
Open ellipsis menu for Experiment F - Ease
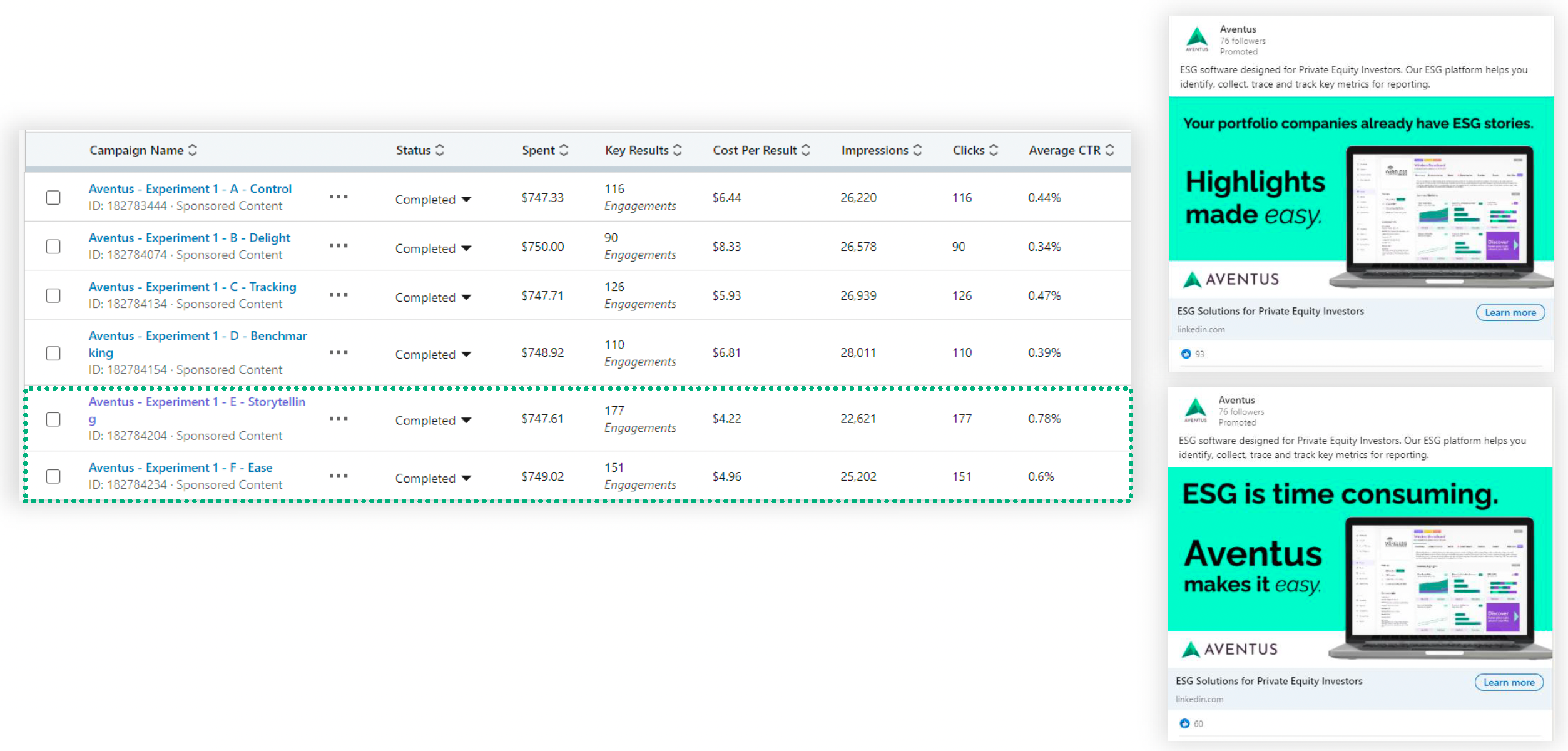tap(339, 476)
